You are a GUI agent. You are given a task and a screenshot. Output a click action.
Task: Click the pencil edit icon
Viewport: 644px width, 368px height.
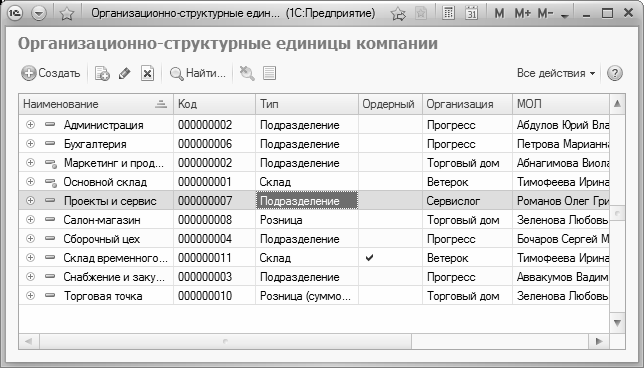(124, 74)
